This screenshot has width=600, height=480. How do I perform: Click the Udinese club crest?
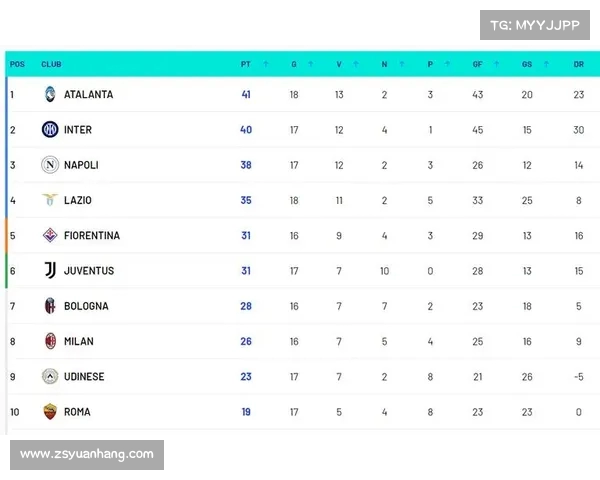[50, 376]
